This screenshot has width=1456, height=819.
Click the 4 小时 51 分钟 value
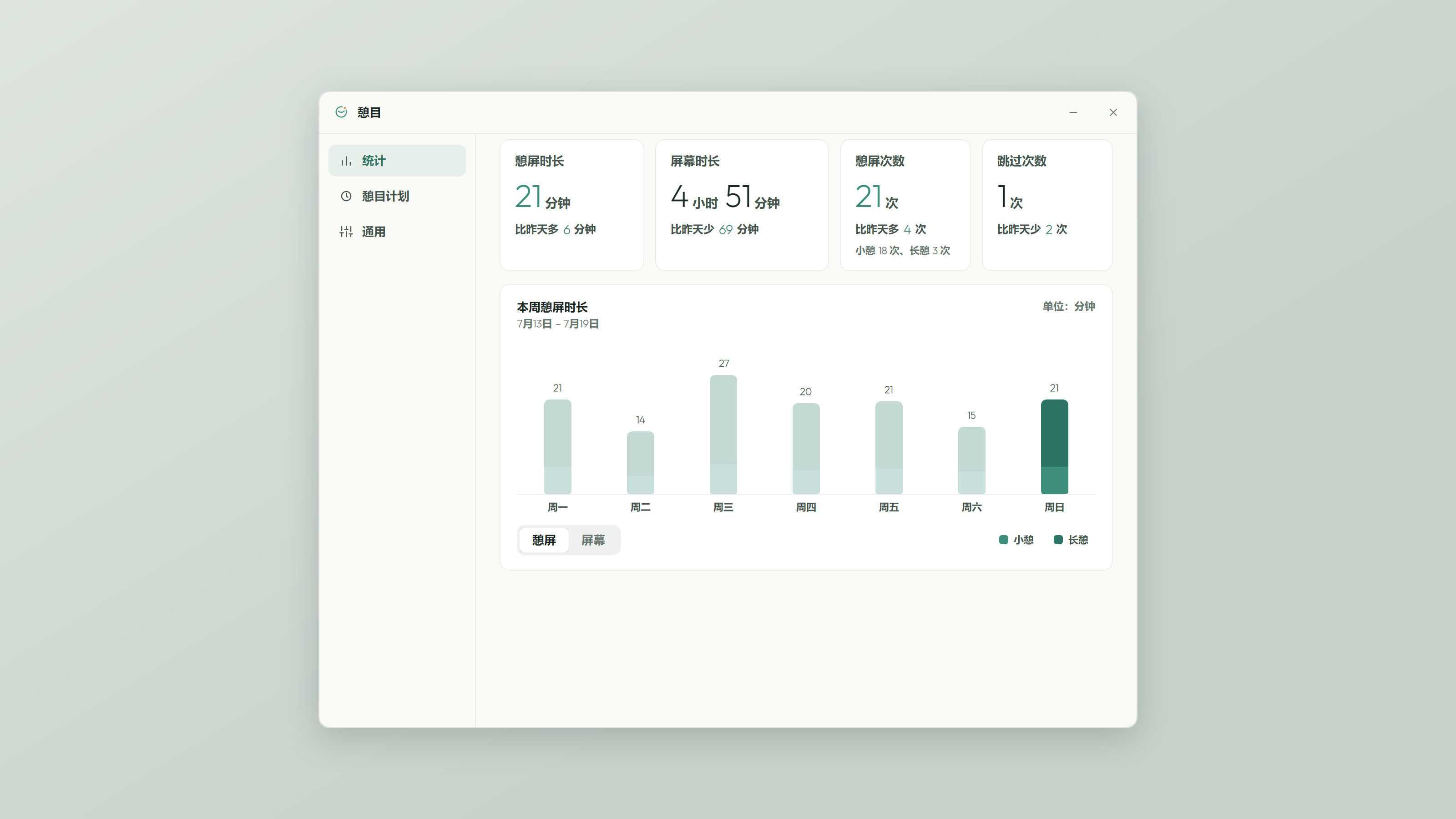(725, 197)
